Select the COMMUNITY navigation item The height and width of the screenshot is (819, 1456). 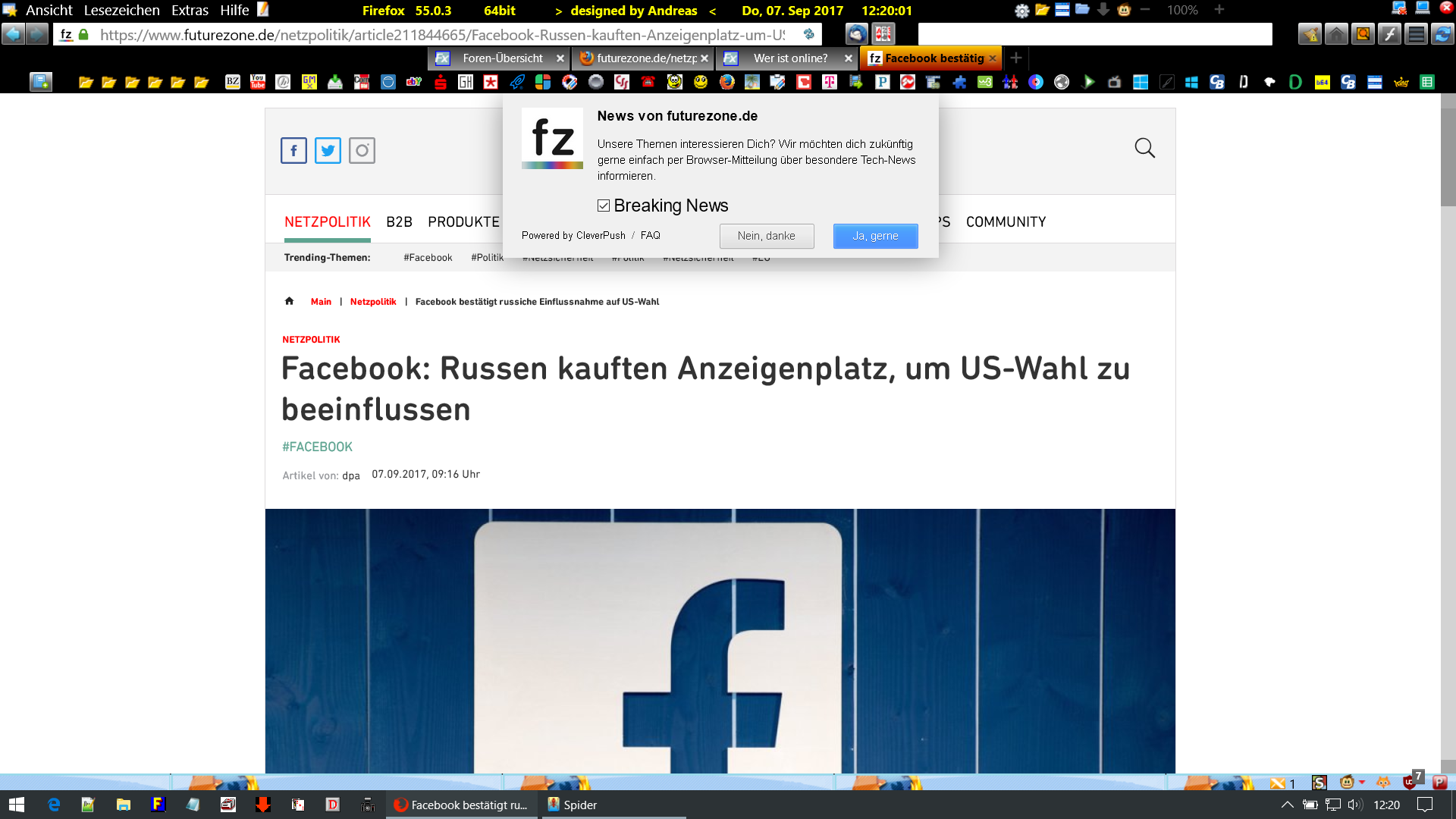[1006, 221]
